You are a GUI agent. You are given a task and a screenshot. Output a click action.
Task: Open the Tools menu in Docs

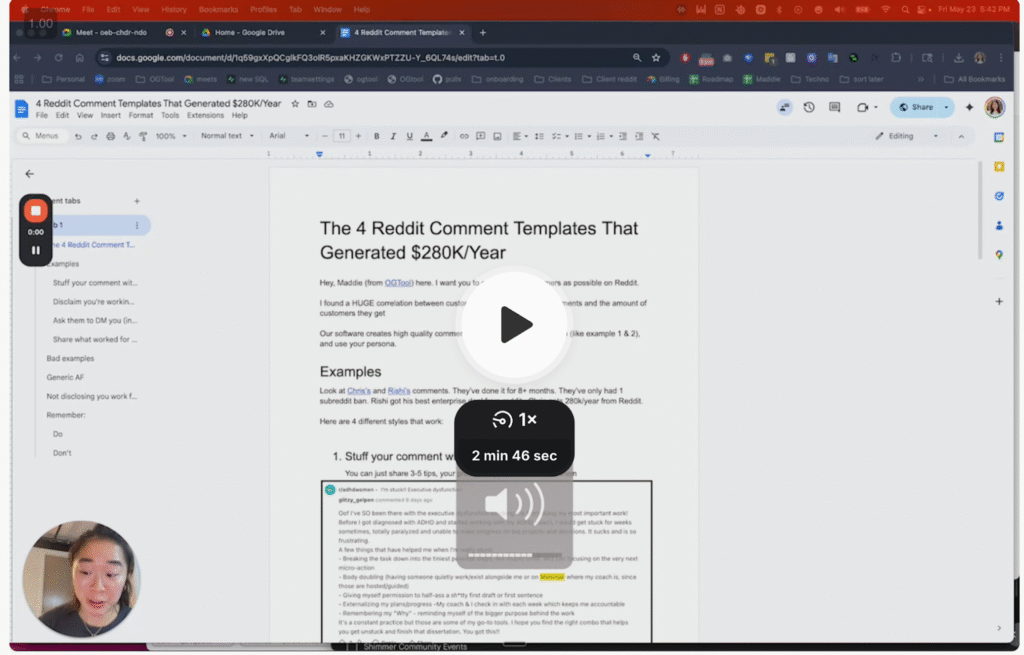click(170, 116)
